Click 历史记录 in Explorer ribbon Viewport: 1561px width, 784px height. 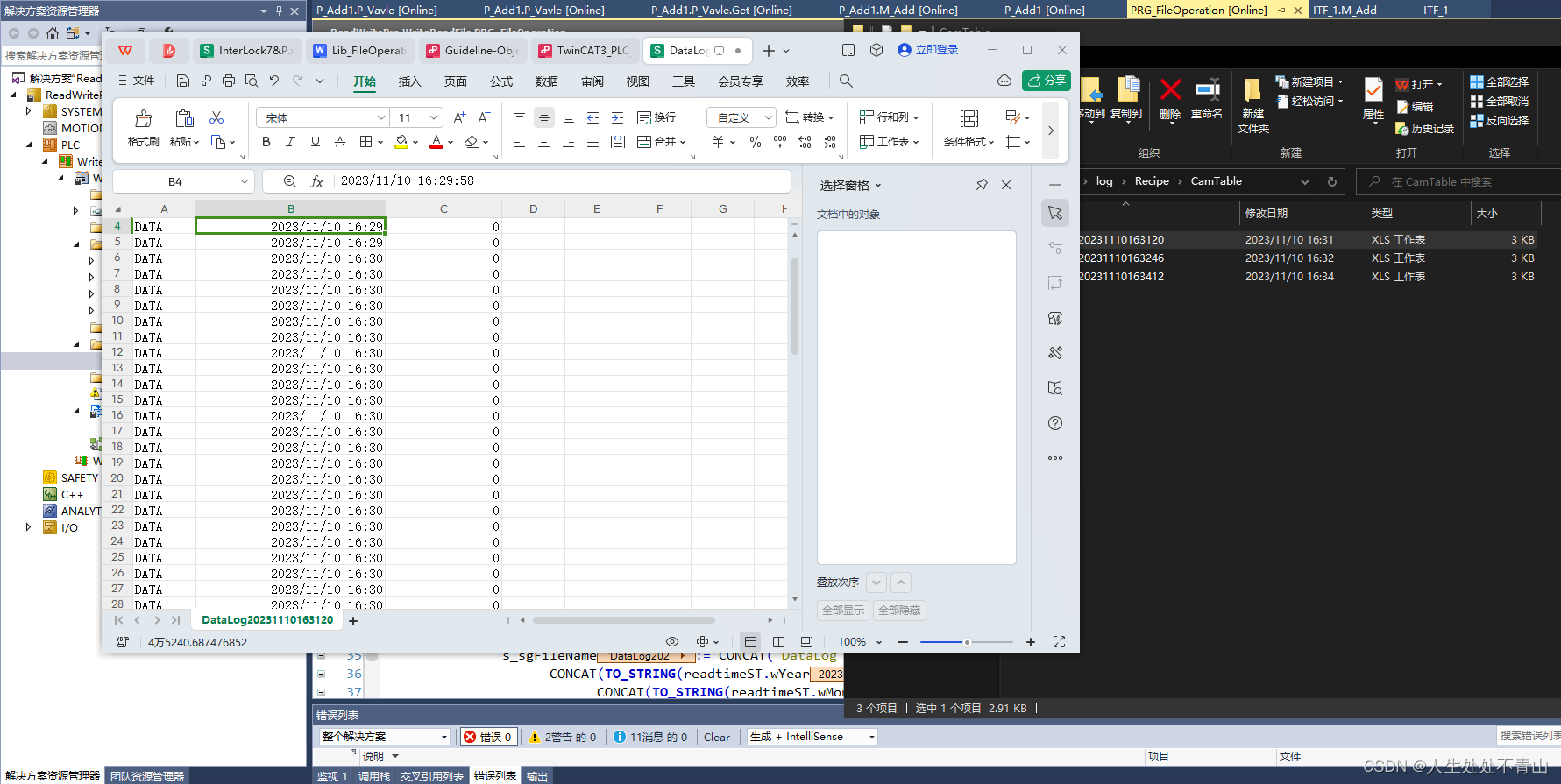(x=1425, y=128)
